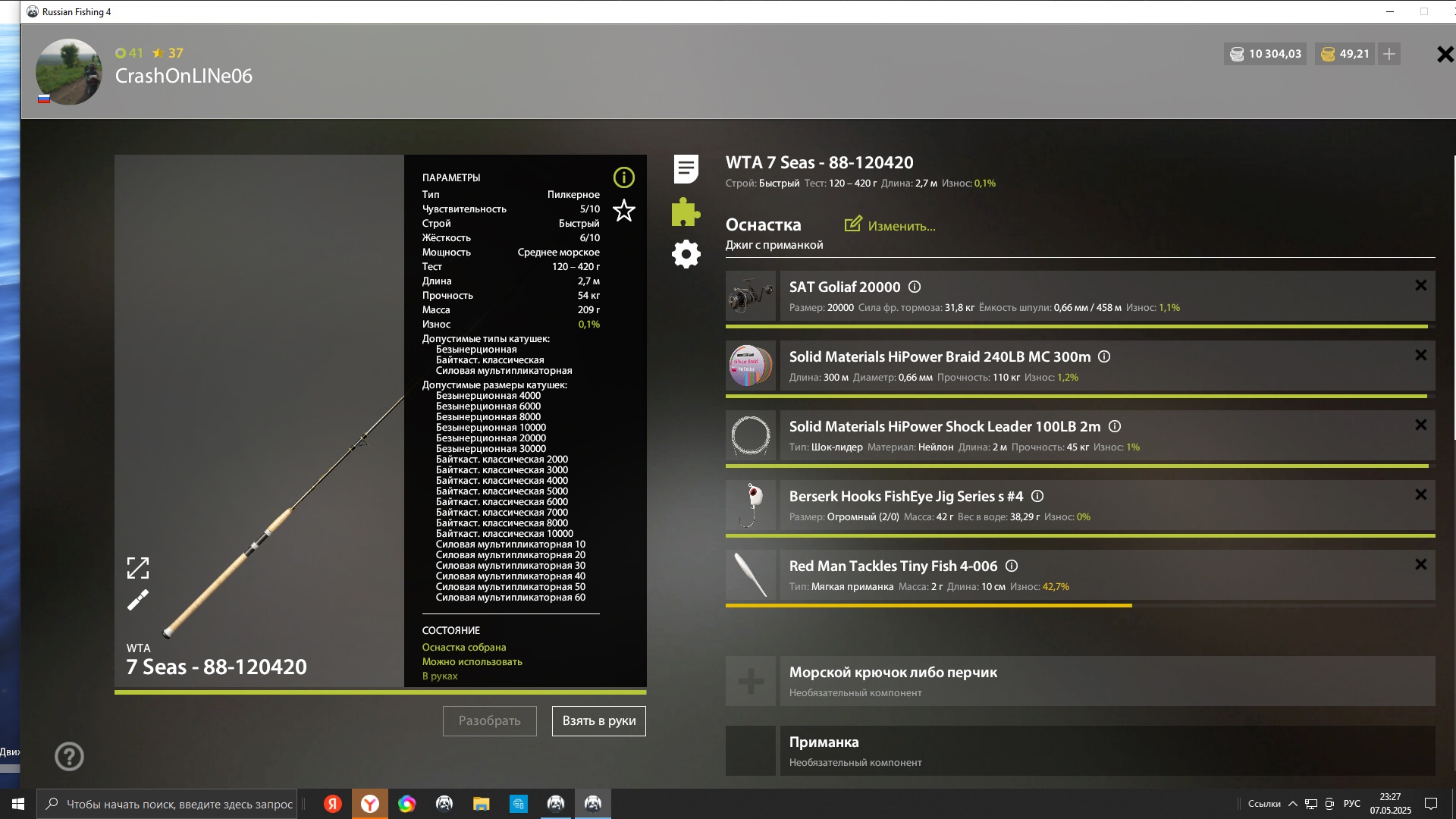Select the soft lure thumbnail
Image resolution: width=1456 pixels, height=819 pixels.
point(751,575)
